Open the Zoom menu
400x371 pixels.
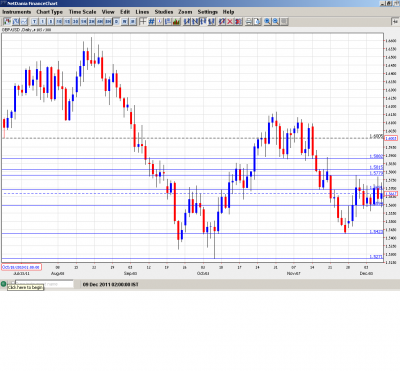[185, 12]
